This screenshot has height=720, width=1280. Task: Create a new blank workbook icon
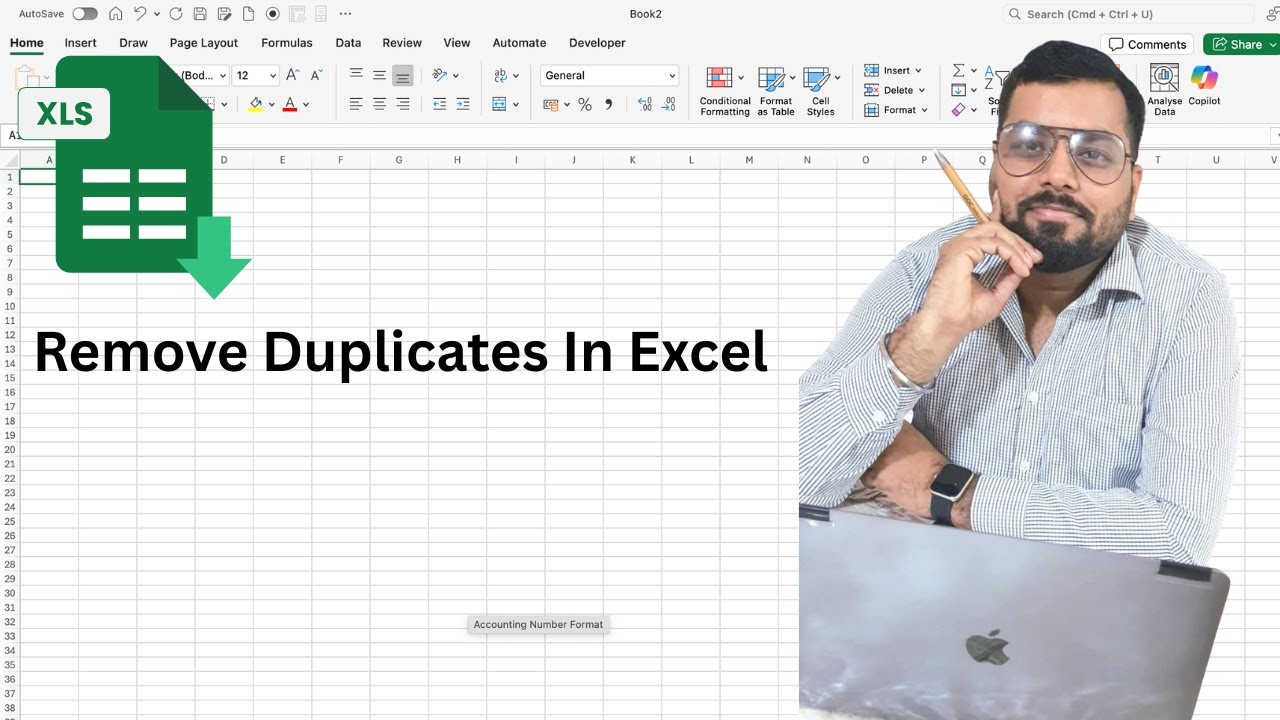248,14
